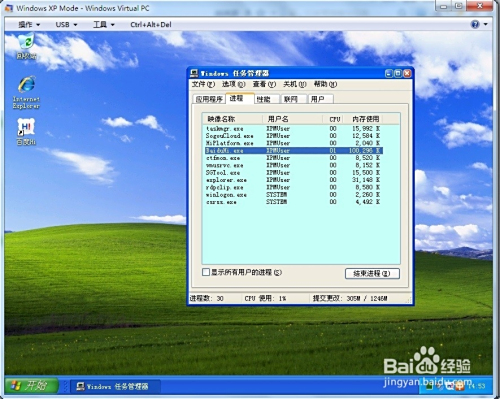Click the 结束进程 button
The image size is (500, 399).
(x=372, y=273)
